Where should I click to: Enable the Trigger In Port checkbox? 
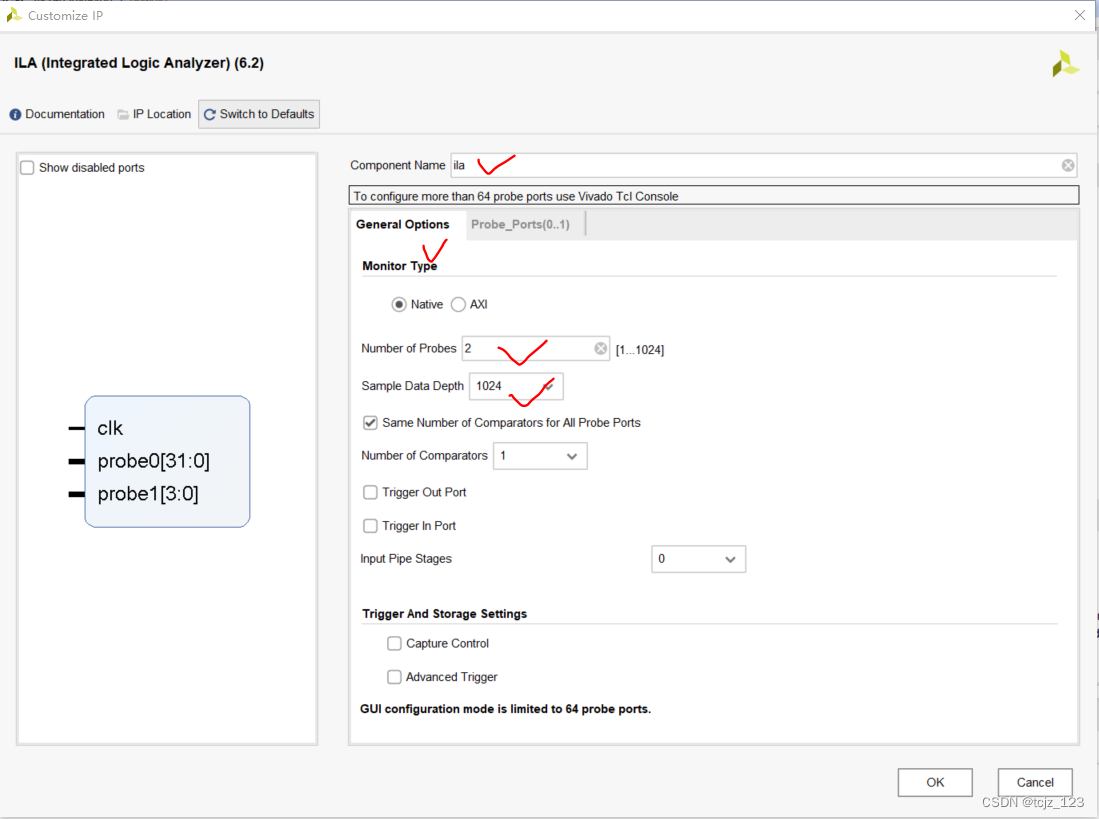[x=370, y=525]
